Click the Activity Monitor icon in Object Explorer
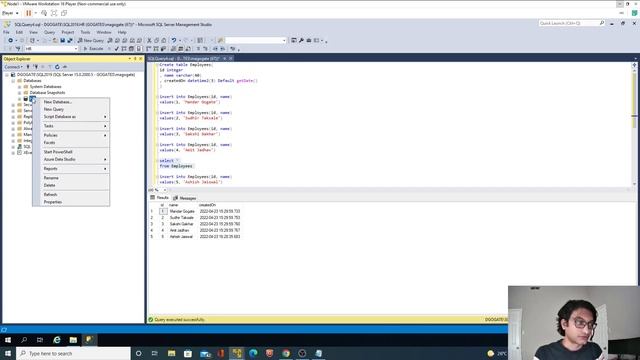Screen dimensions: 640x360 pos(64,67)
